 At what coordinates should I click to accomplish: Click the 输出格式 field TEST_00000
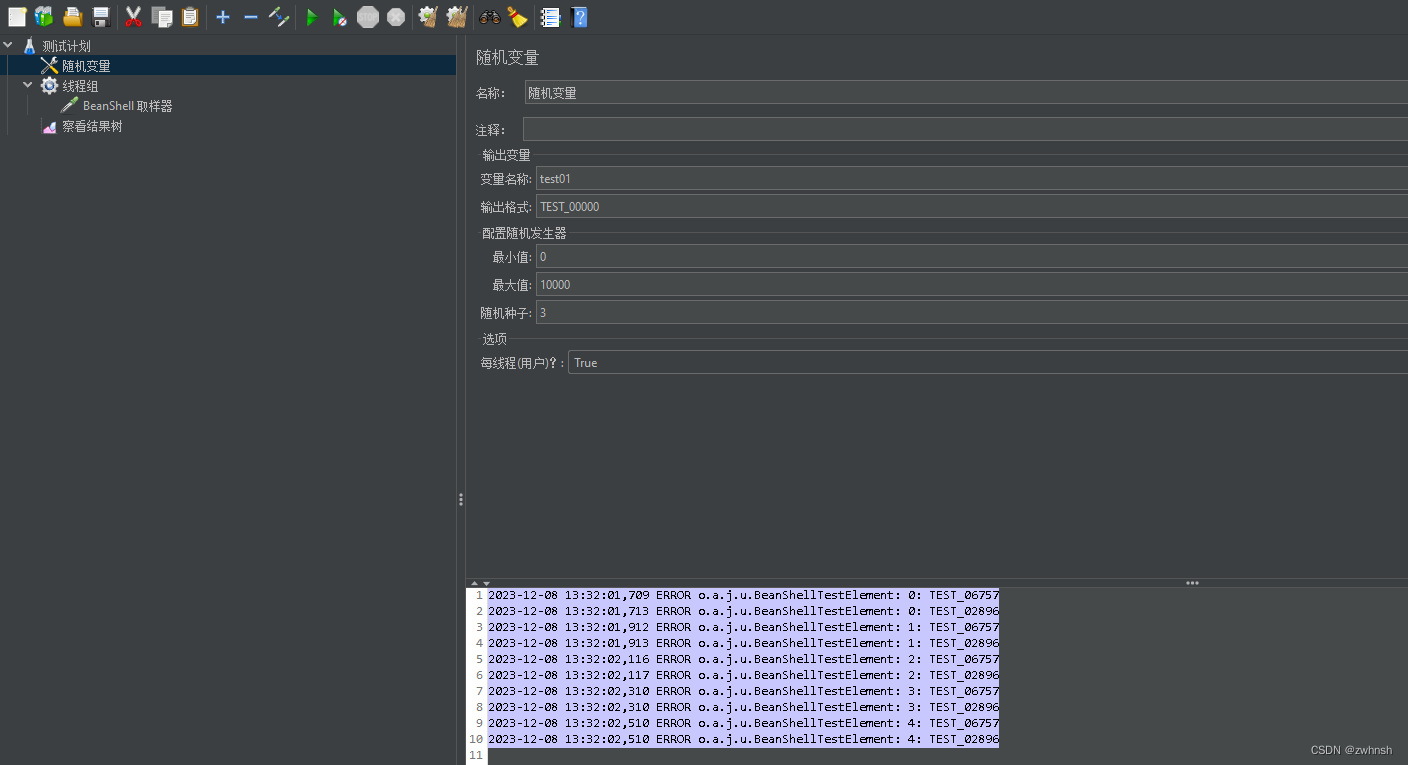pos(972,207)
